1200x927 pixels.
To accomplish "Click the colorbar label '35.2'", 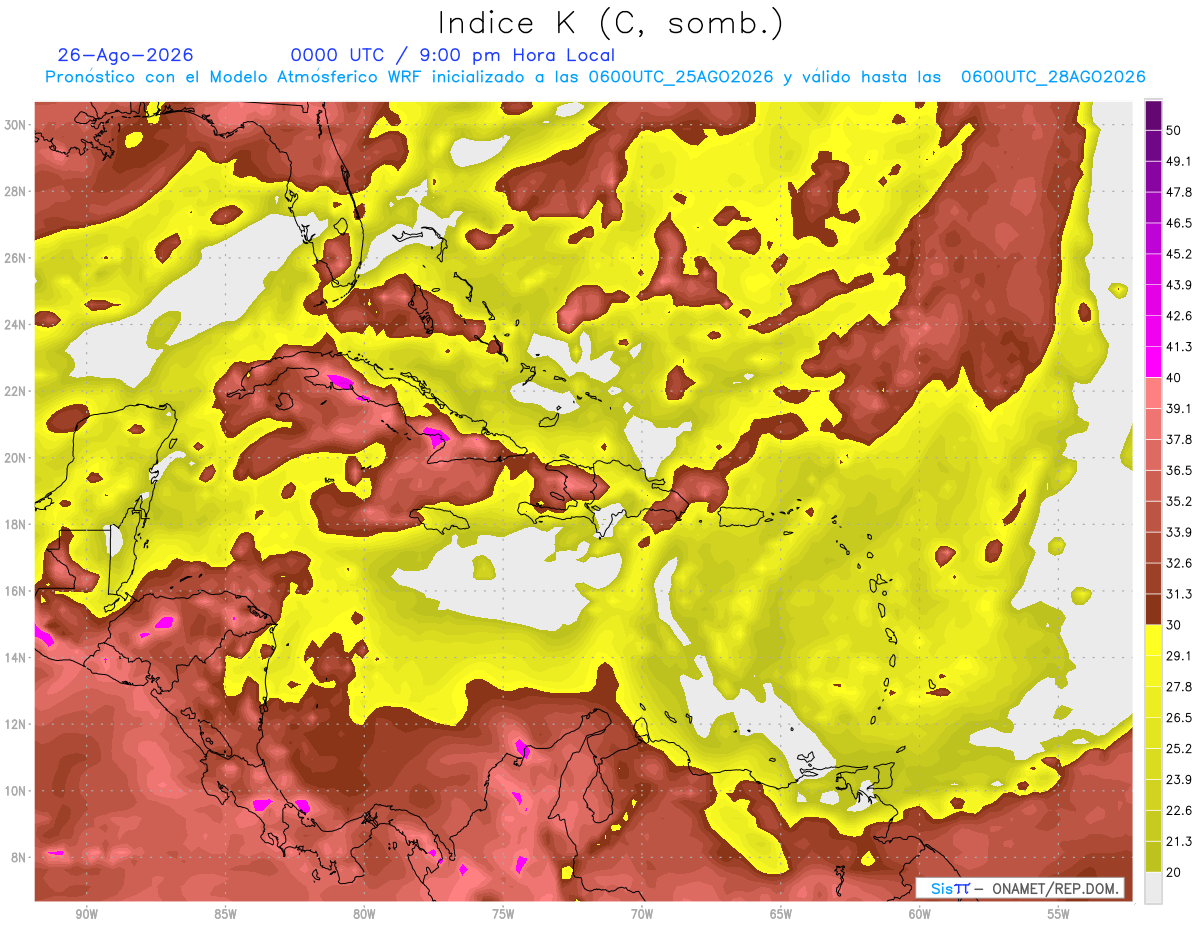I will tap(1179, 501).
